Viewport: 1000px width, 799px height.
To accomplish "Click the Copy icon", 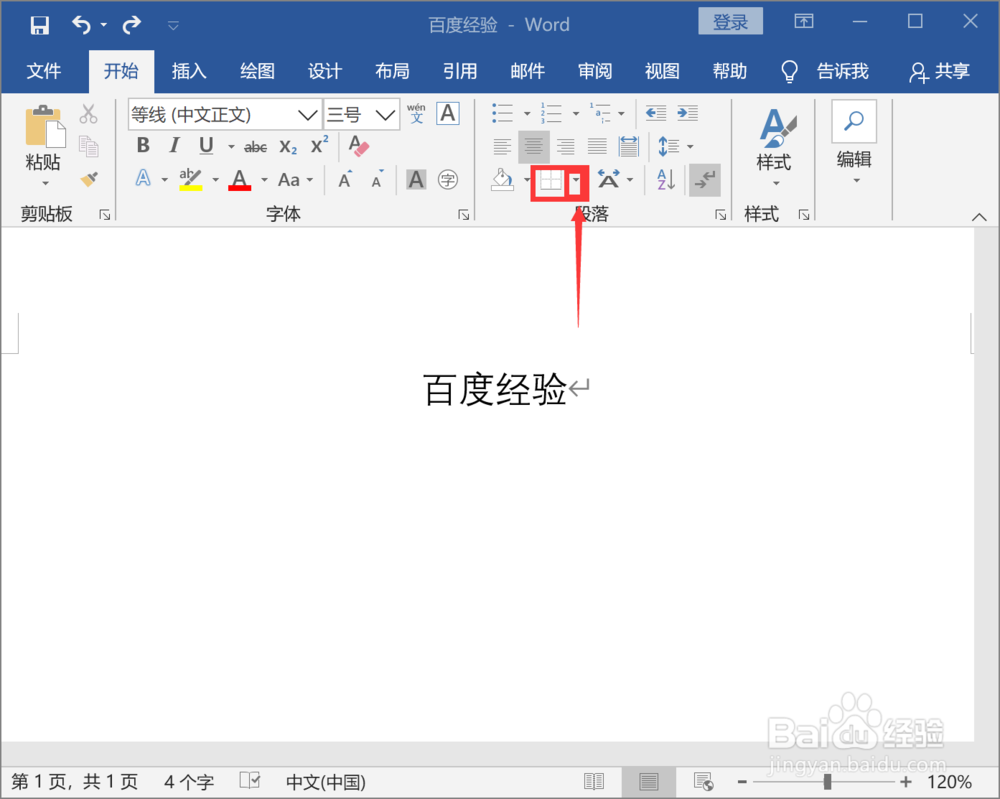I will [89, 146].
